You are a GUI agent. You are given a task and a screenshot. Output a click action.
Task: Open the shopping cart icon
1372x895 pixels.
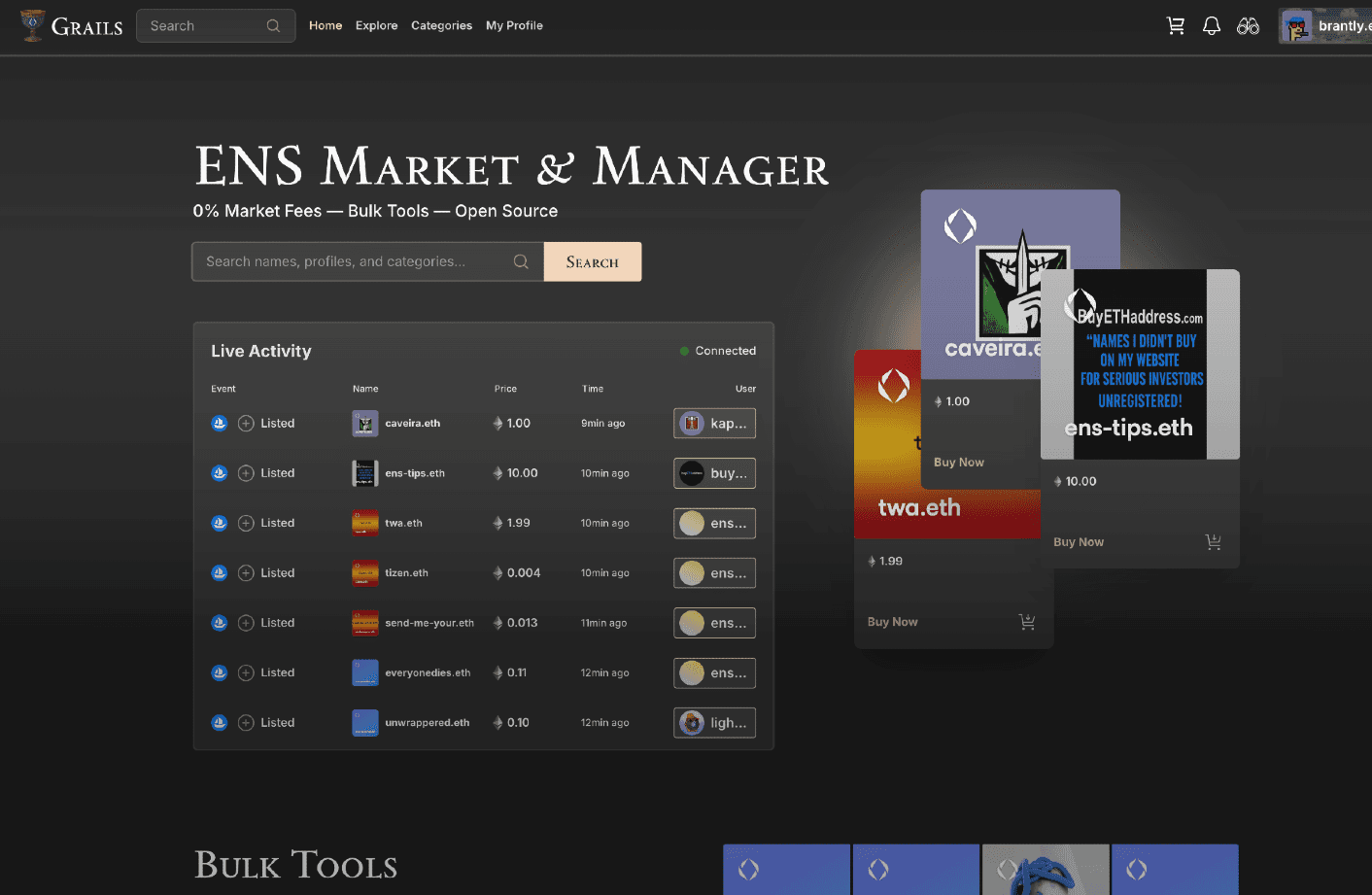tap(1175, 25)
